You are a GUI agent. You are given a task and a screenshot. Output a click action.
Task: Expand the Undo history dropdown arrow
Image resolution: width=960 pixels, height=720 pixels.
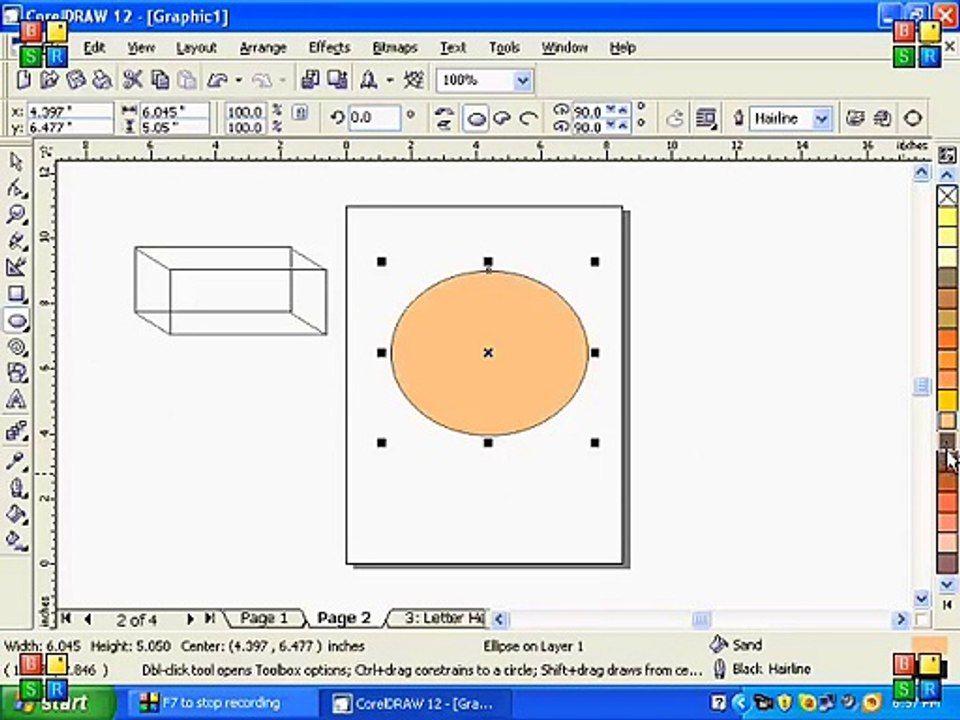[239, 80]
